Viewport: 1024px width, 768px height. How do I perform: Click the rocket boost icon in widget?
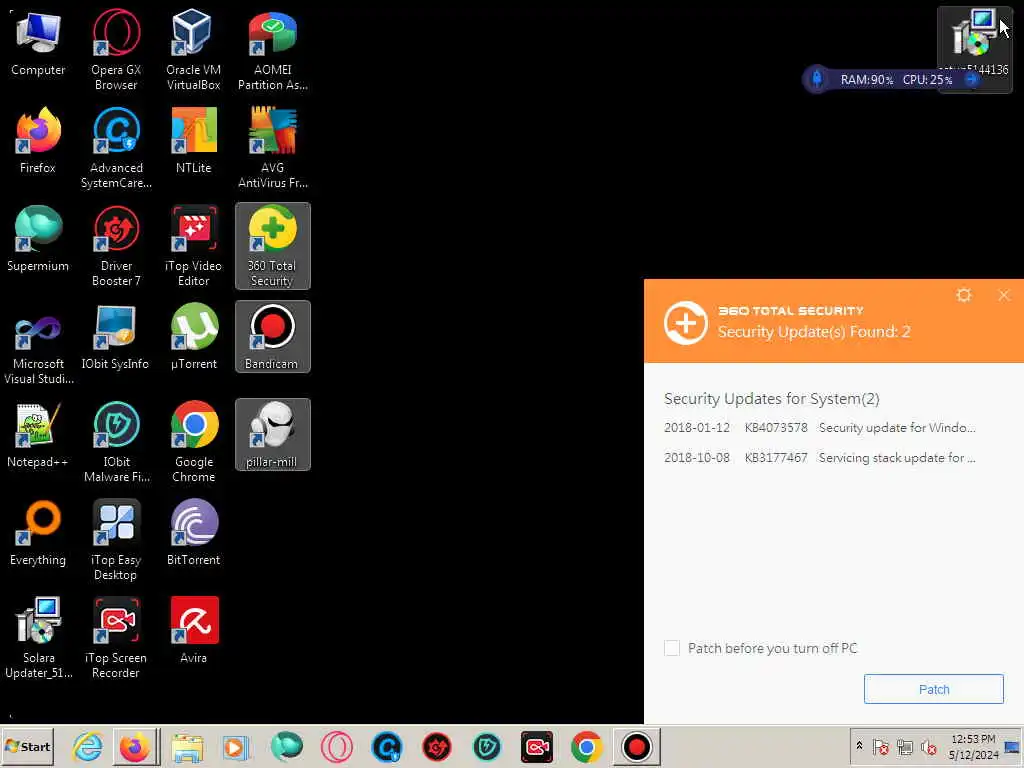click(x=816, y=80)
